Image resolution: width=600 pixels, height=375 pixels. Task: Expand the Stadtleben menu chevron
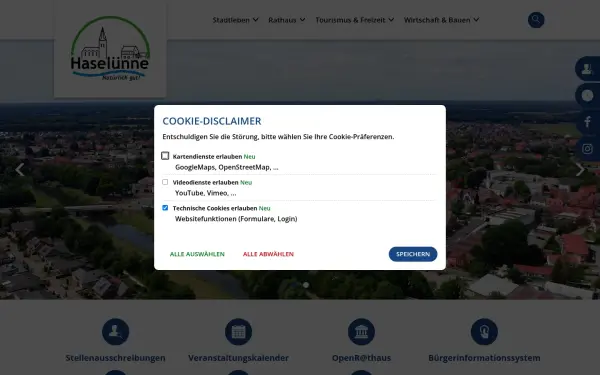pyautogui.click(x=256, y=20)
